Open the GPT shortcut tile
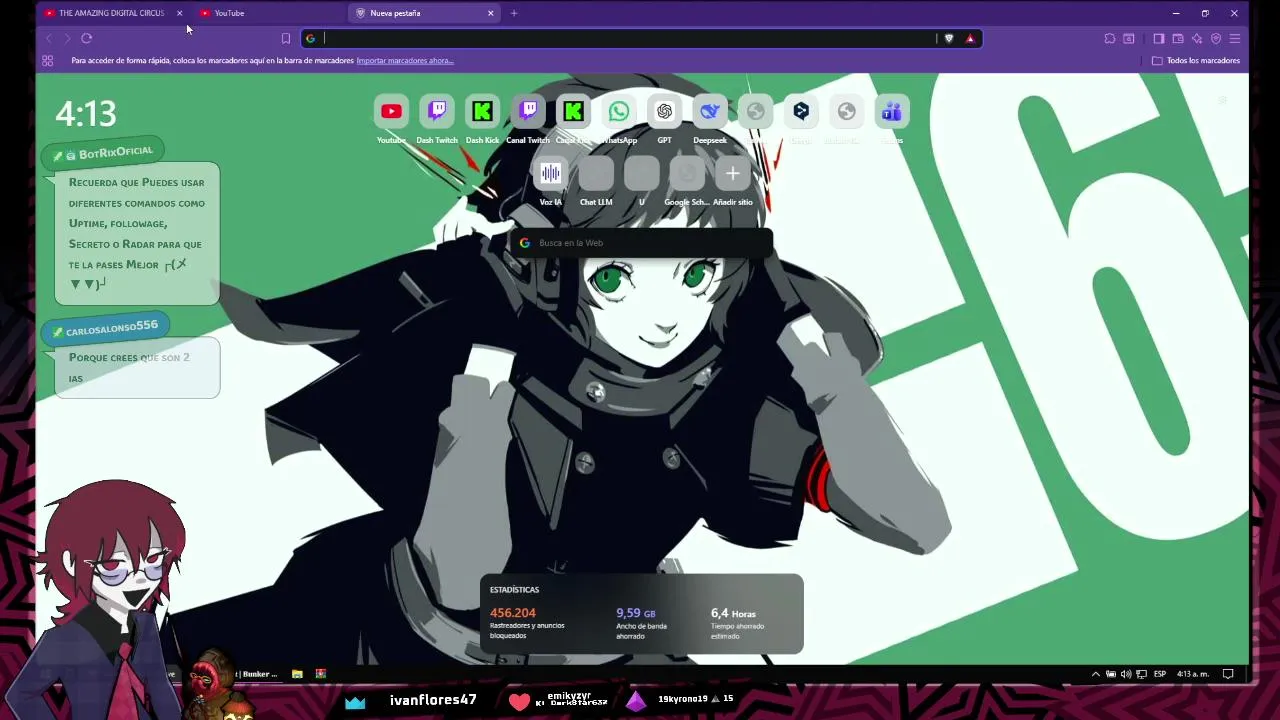The width and height of the screenshot is (1280, 720). [x=664, y=112]
